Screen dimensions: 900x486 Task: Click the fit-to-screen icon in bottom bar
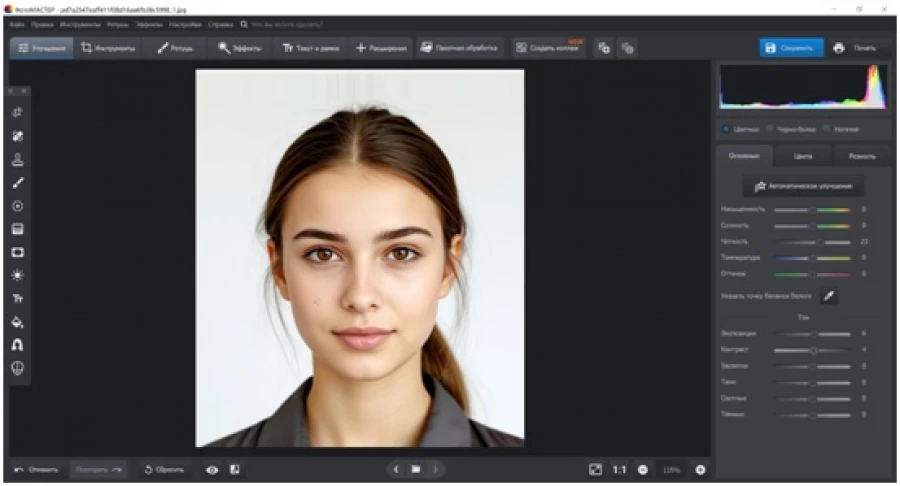595,469
